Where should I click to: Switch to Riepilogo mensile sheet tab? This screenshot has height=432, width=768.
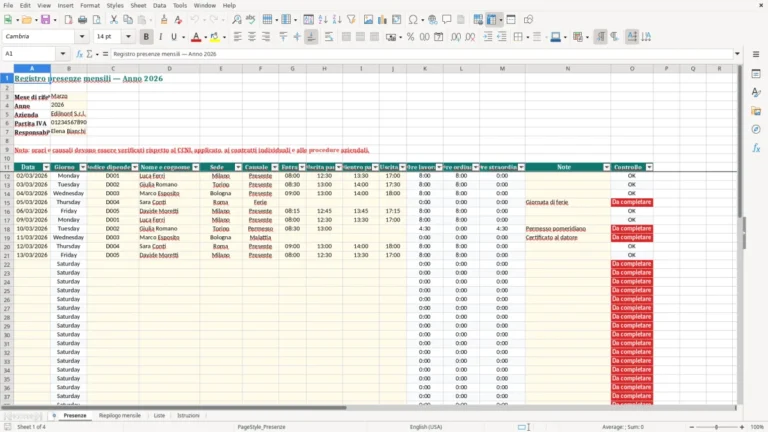tap(120, 415)
